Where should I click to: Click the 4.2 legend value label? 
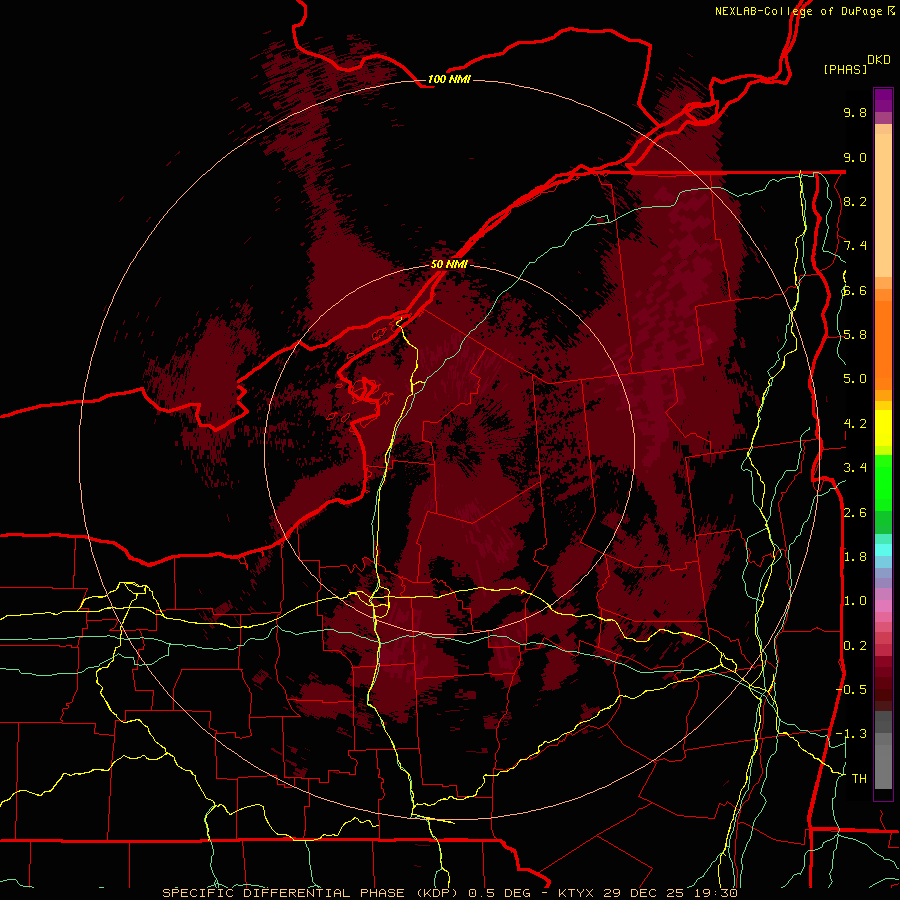pyautogui.click(x=855, y=424)
